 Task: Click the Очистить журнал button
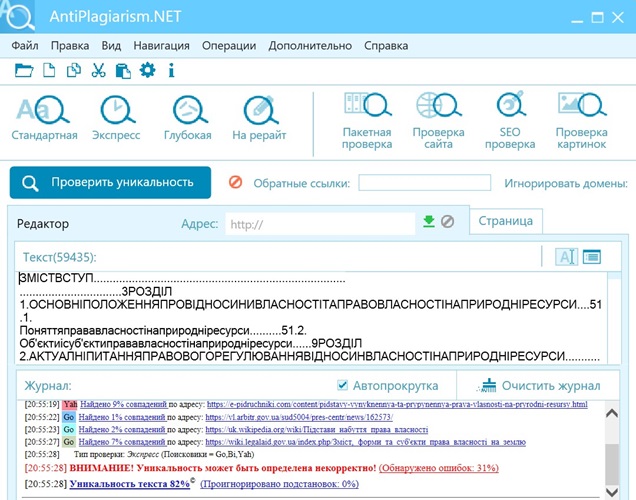click(x=539, y=386)
